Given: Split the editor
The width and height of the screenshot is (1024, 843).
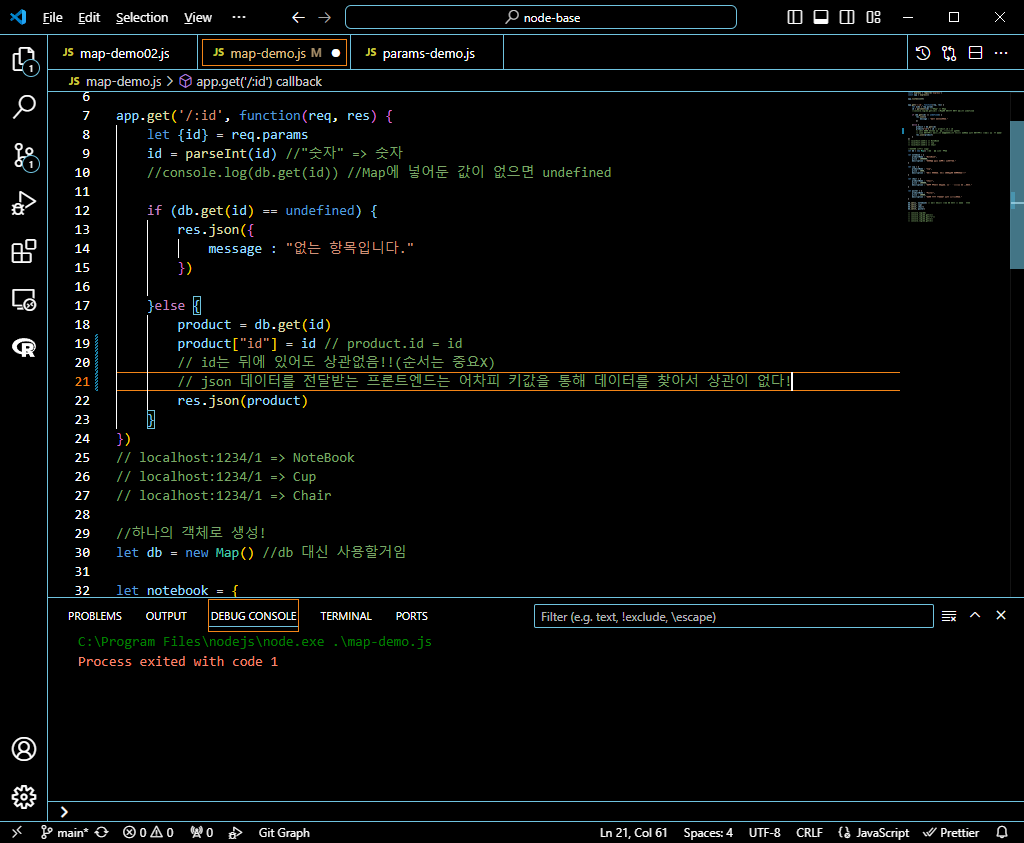Looking at the screenshot, I should pos(975,53).
